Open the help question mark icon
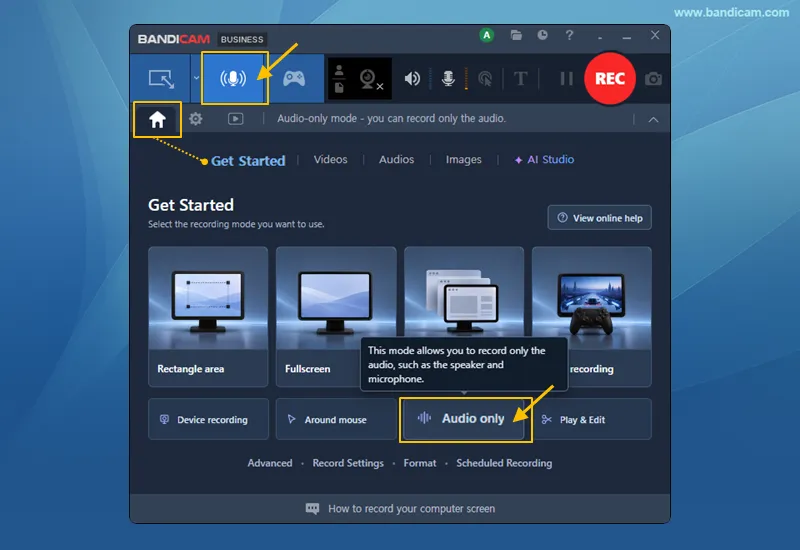This screenshot has width=800, height=550. click(x=569, y=35)
